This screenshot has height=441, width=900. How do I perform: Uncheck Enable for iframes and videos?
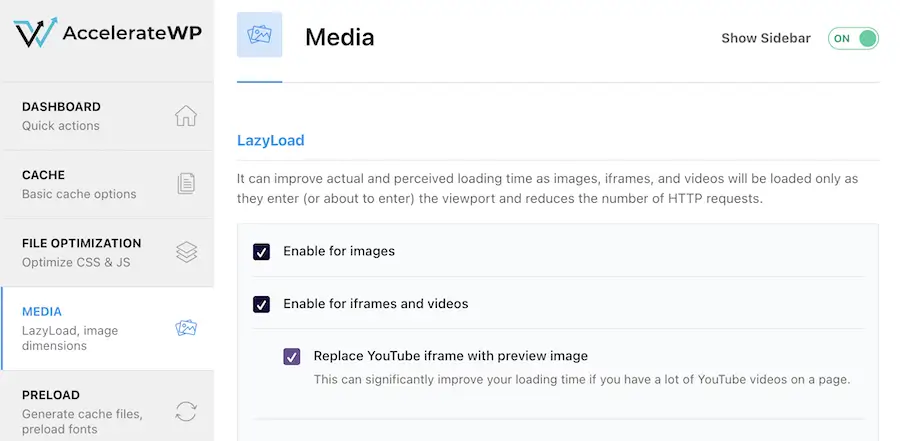pyautogui.click(x=261, y=304)
